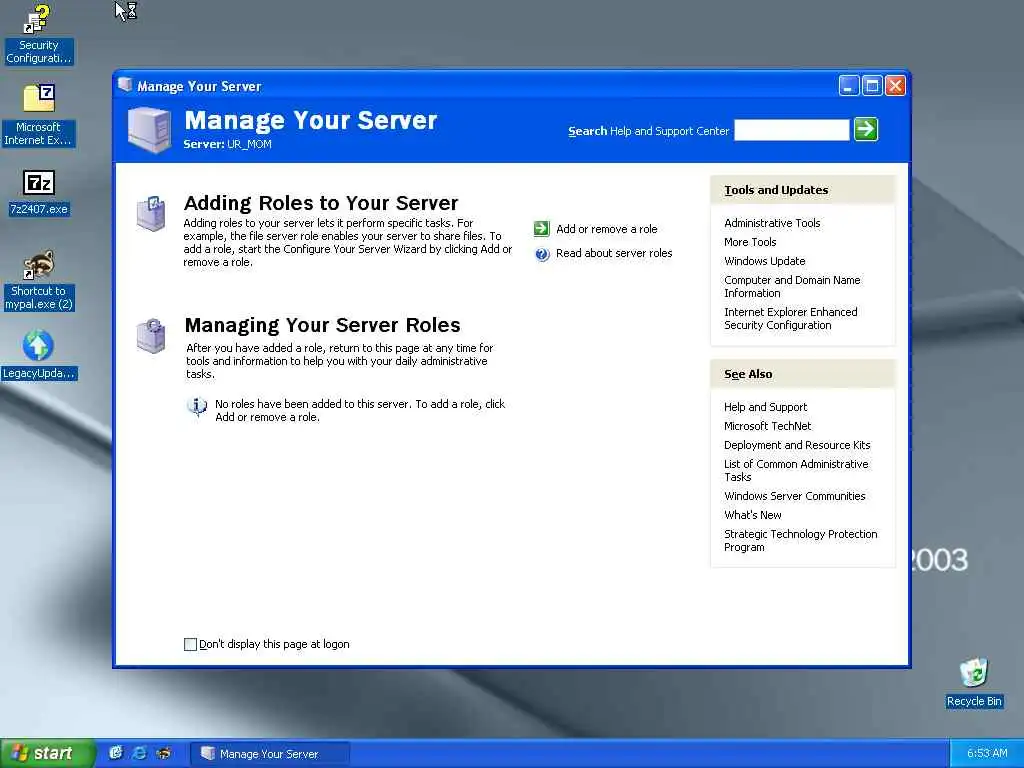The height and width of the screenshot is (768, 1024).
Task: Close the Manage Your Server window
Action: 895,86
